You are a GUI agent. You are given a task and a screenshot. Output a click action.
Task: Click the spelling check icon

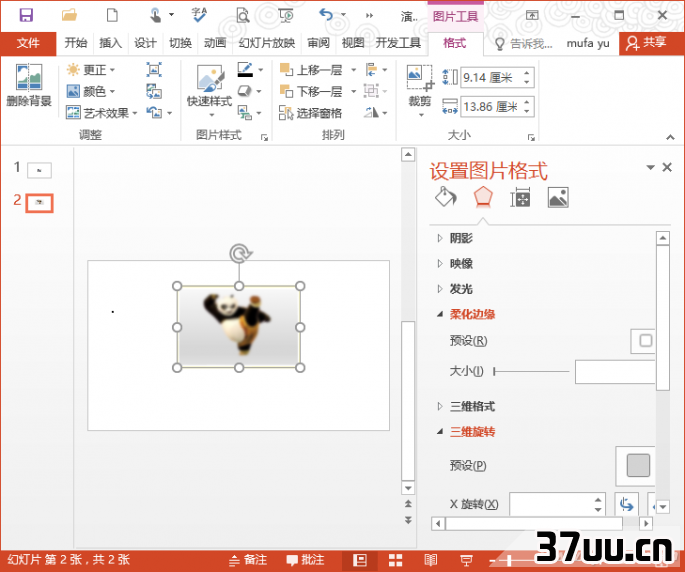(199, 15)
